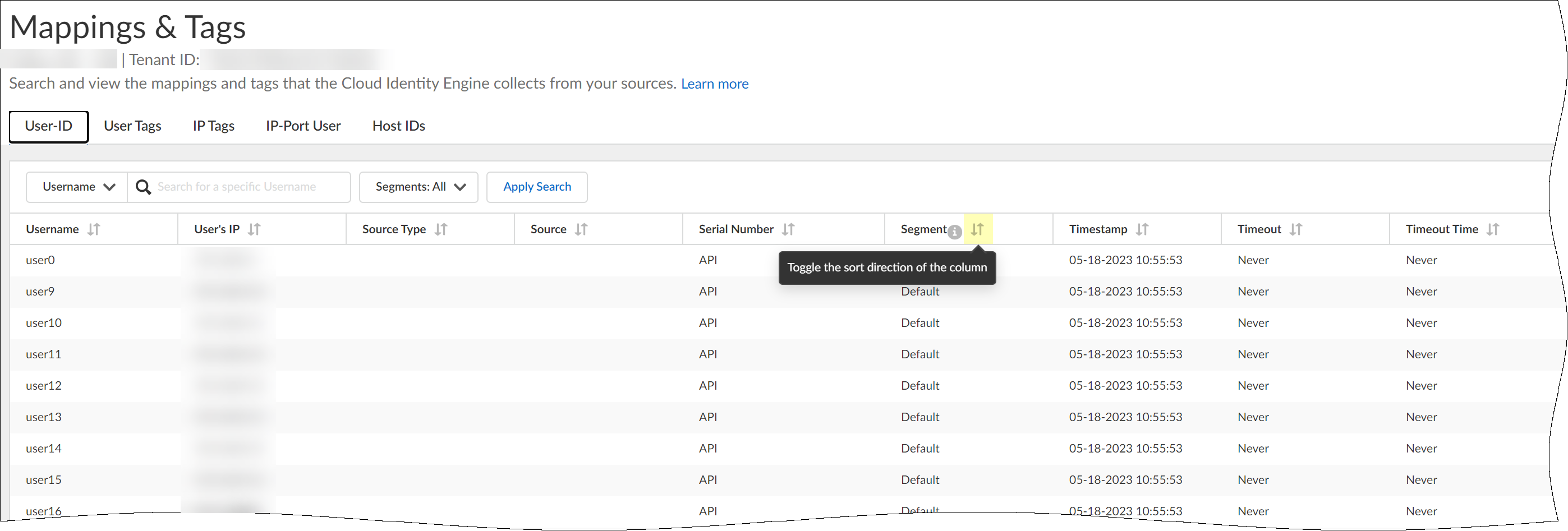Click the Segment column info icon
Image resolution: width=1568 pixels, height=531 pixels.
click(x=954, y=232)
